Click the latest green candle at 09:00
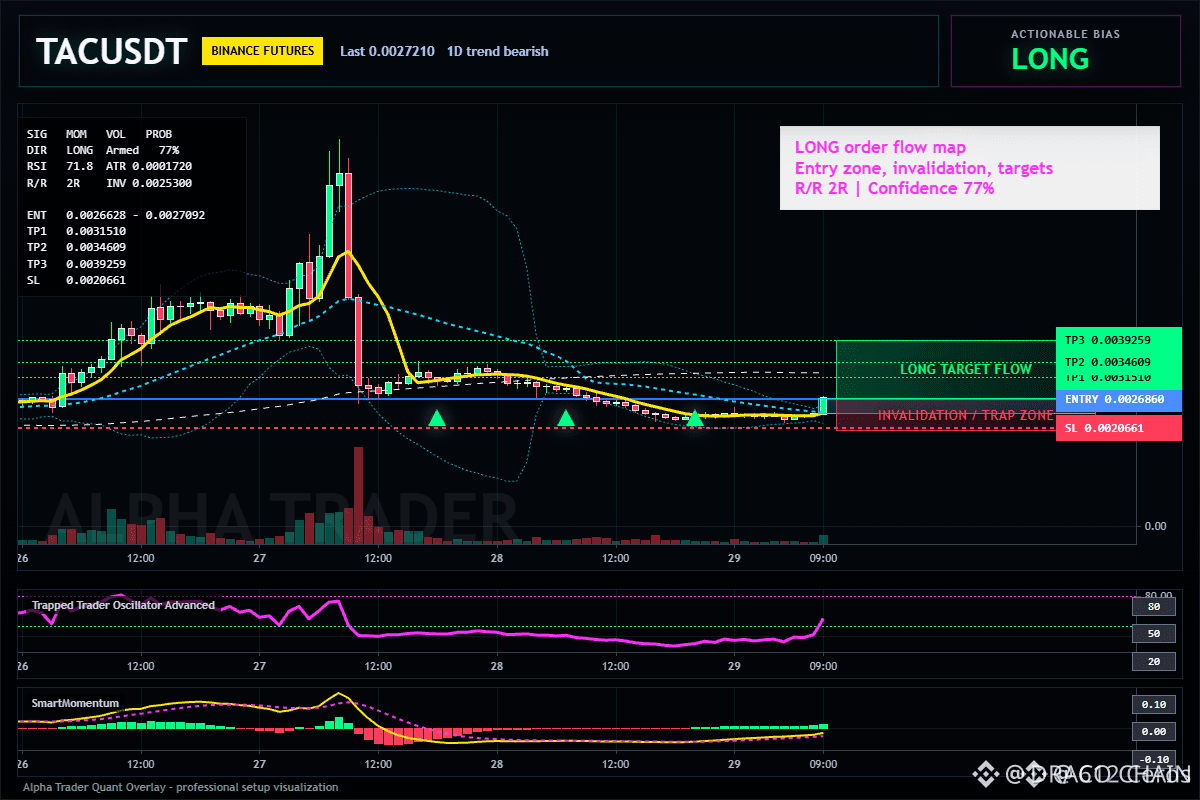The width and height of the screenshot is (1200, 800). pos(823,405)
